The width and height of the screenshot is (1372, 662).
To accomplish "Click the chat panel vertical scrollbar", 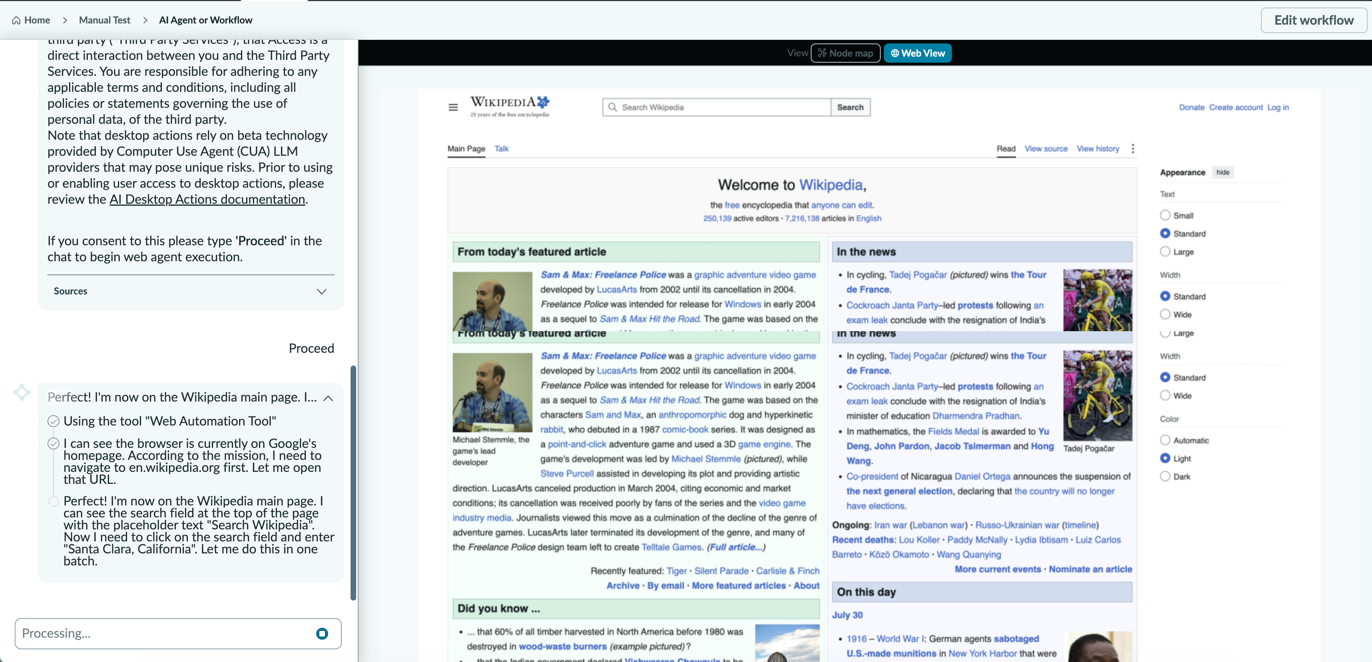I will tap(353, 482).
